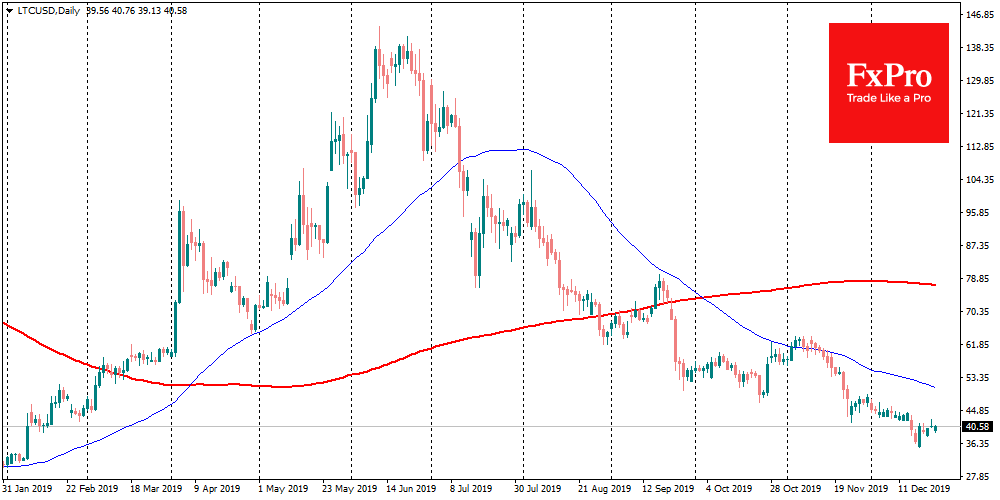This screenshot has width=1000, height=500.
Task: Click the OHLC values in the chart header
Action: click(x=135, y=10)
